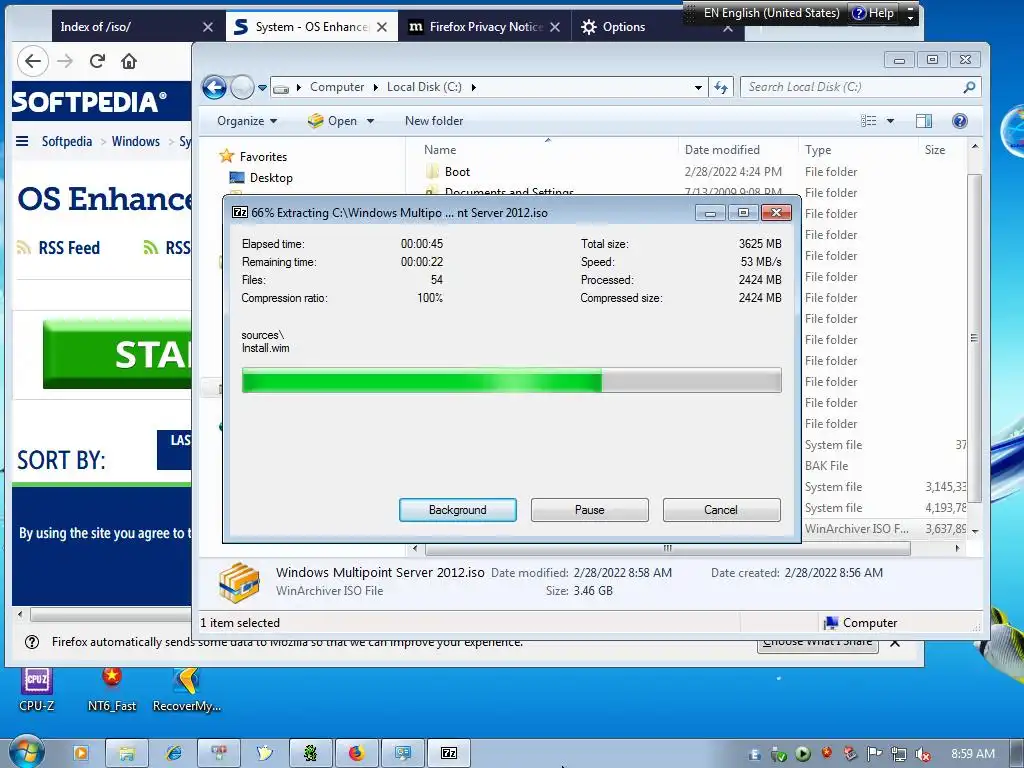Switch to 7-Zip taskbar button
Image resolution: width=1024 pixels, height=768 pixels.
[x=449, y=754]
